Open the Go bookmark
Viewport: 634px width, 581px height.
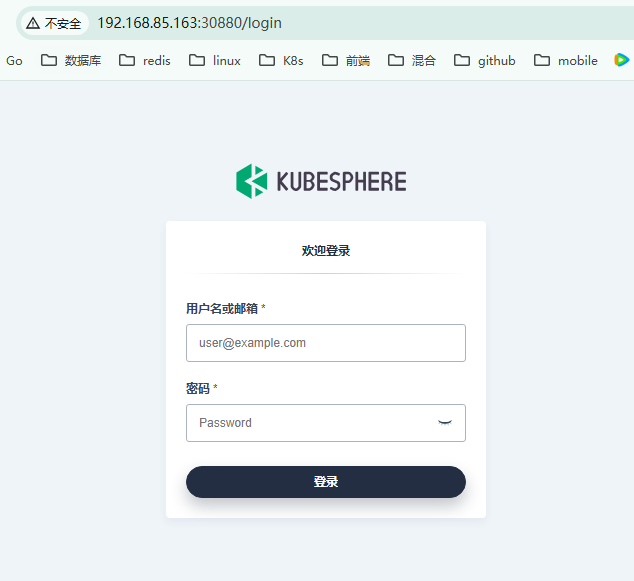point(14,61)
